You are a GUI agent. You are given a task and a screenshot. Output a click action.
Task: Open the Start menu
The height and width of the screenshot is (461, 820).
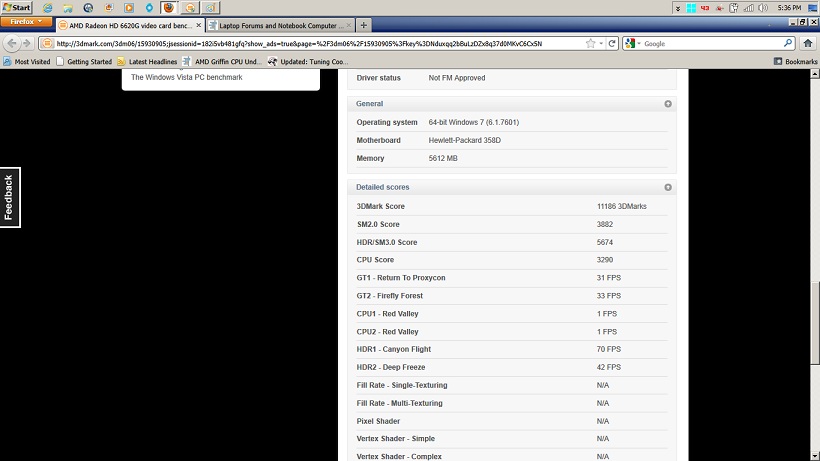point(17,7)
